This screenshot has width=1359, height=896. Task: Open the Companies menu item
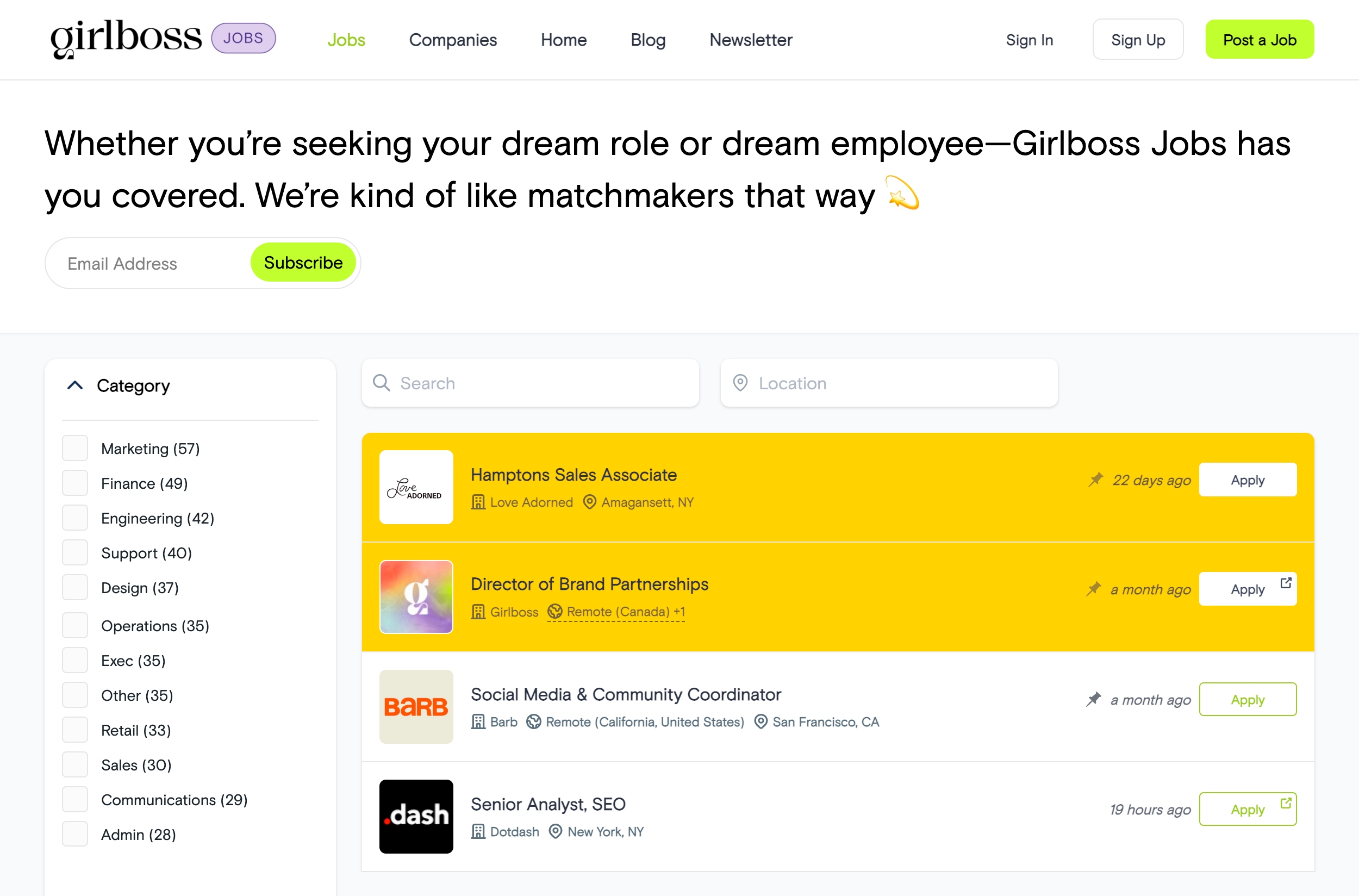pyautogui.click(x=452, y=40)
